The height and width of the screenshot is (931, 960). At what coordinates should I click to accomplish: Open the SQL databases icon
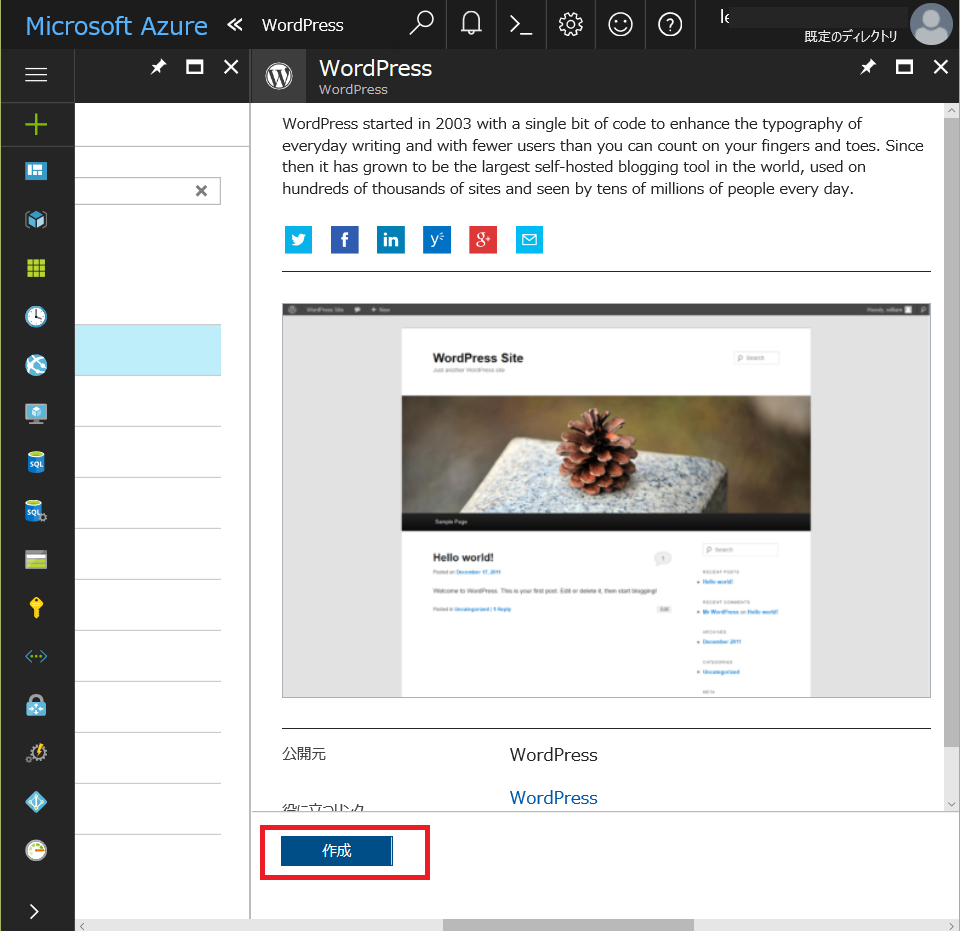pyautogui.click(x=36, y=462)
